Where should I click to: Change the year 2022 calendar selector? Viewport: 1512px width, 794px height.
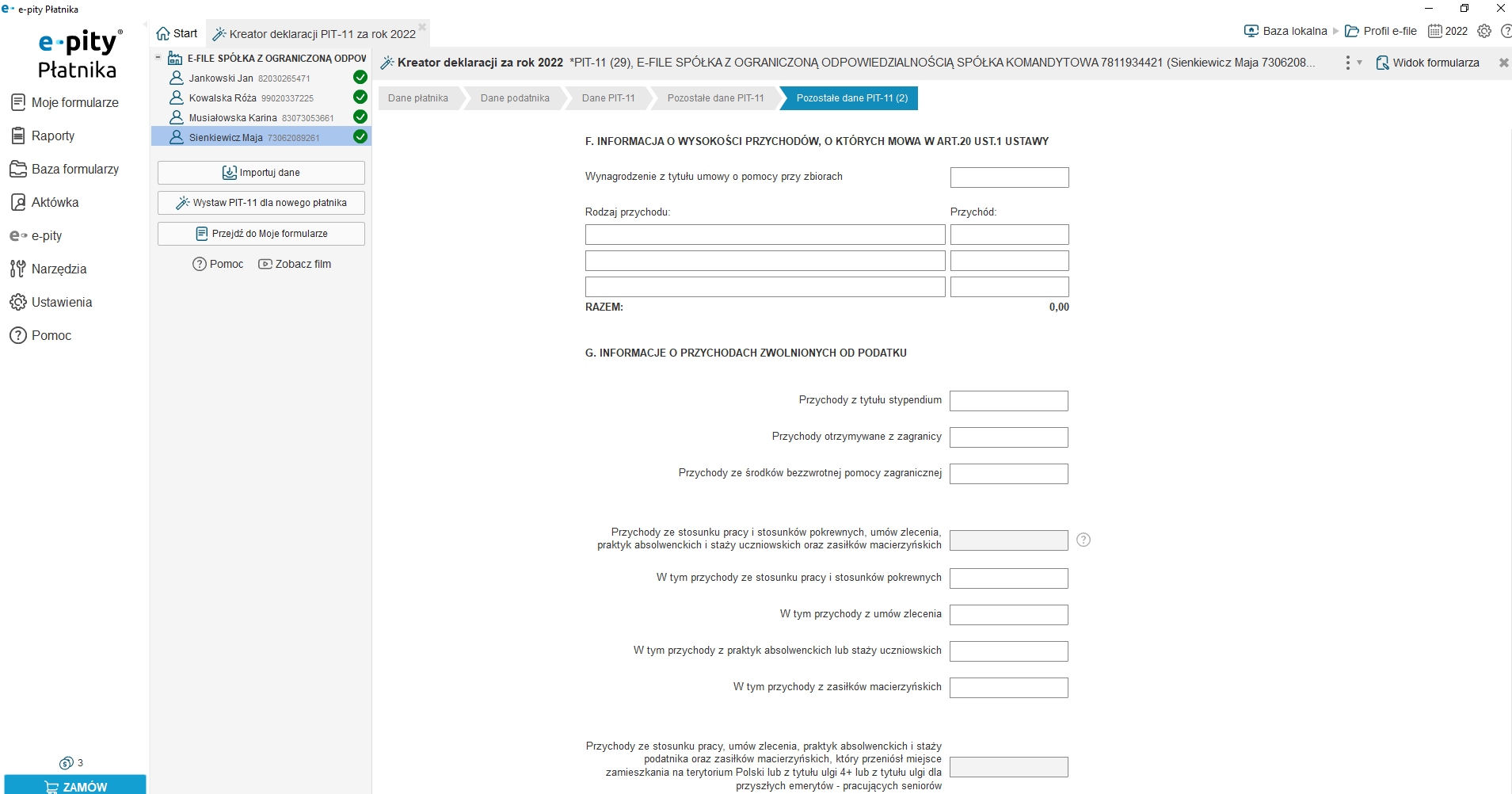click(1448, 31)
